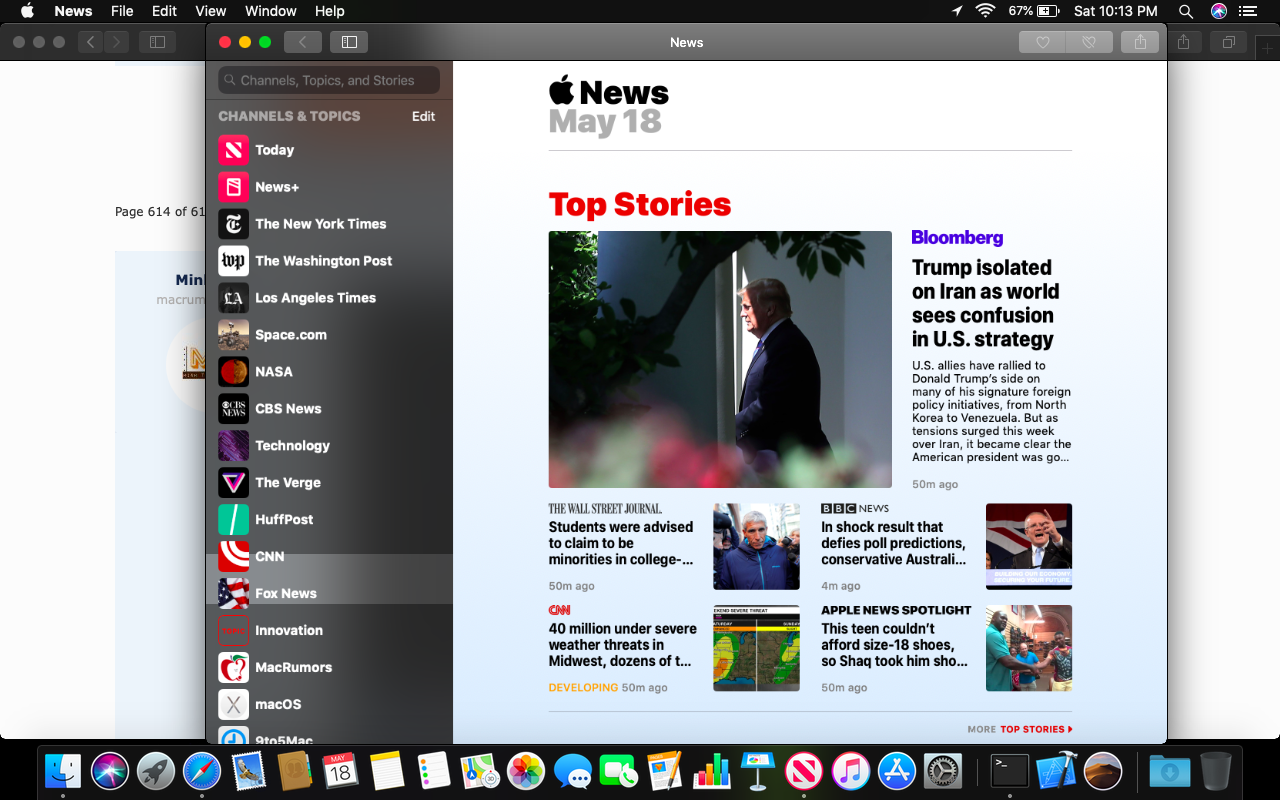Open the File menu

(122, 11)
